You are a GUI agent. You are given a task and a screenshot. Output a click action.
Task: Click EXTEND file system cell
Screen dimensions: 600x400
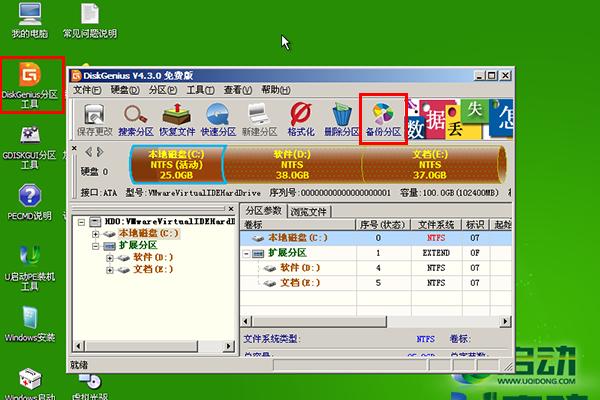tap(436, 253)
